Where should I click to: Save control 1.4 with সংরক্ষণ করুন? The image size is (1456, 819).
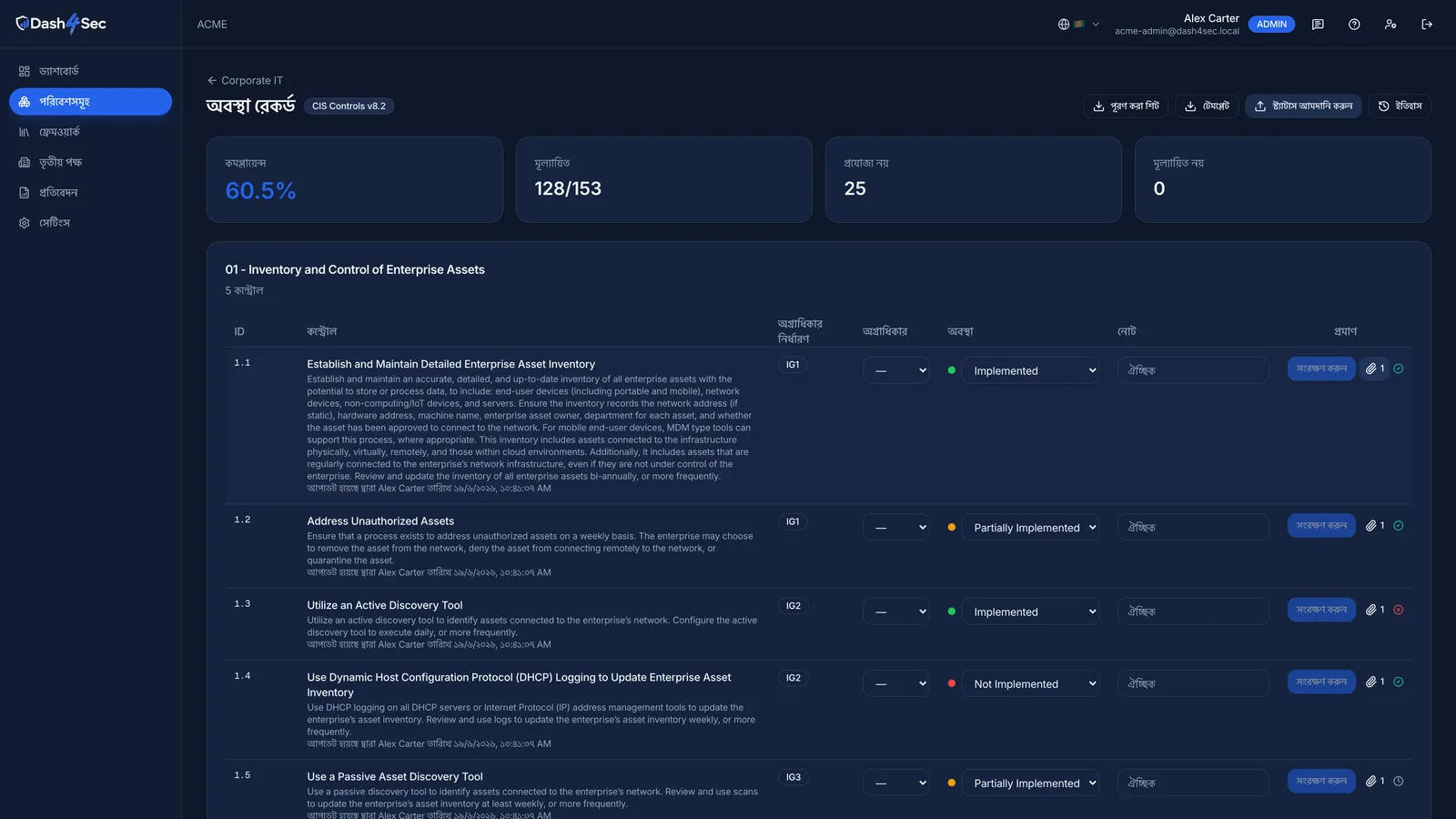coord(1321,682)
